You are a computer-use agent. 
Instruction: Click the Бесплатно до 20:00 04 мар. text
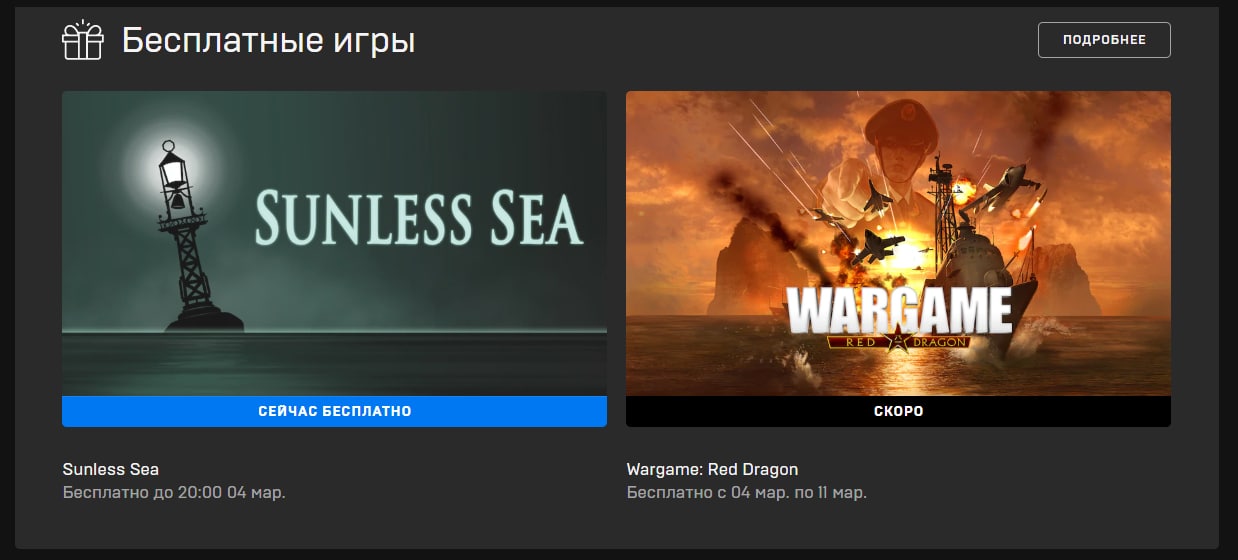174,493
